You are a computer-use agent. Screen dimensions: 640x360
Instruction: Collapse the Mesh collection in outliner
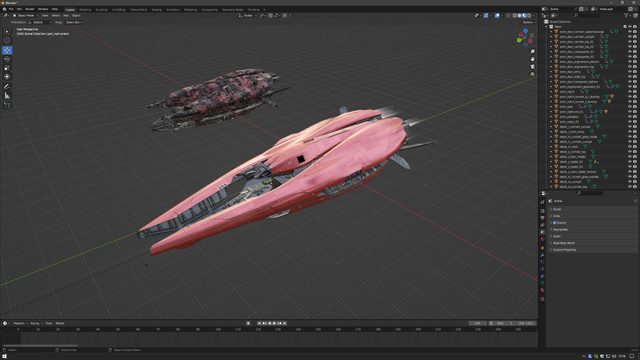[x=547, y=27]
